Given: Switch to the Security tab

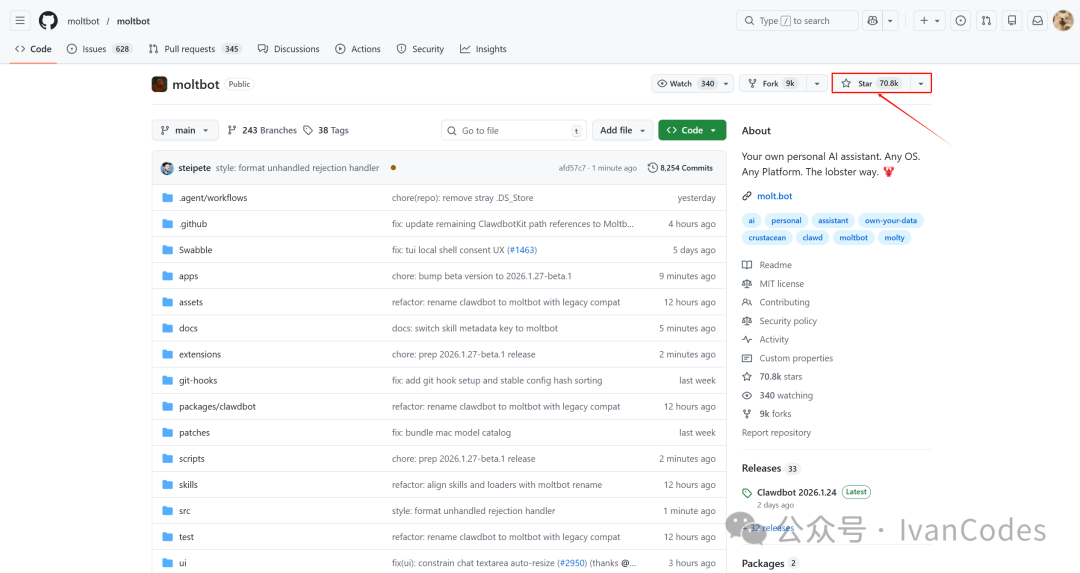Looking at the screenshot, I should (420, 49).
